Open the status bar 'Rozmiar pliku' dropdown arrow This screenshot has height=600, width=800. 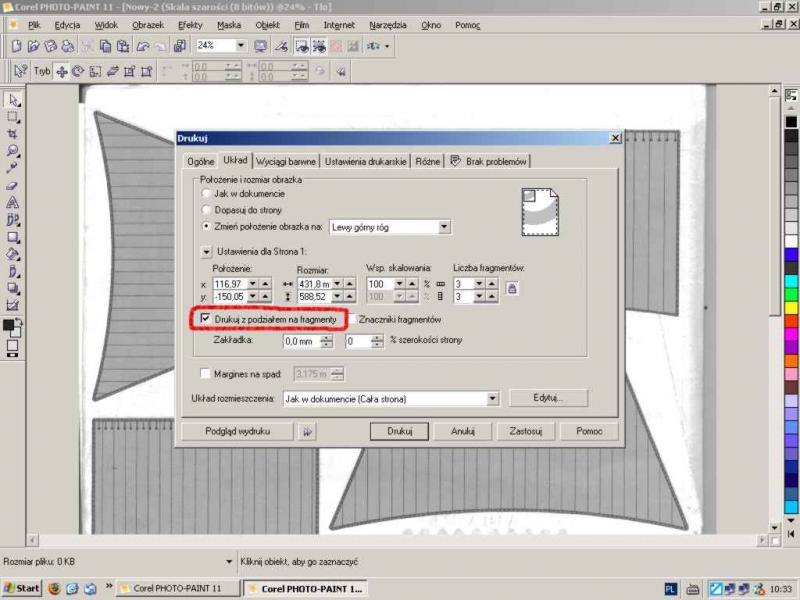tap(229, 562)
